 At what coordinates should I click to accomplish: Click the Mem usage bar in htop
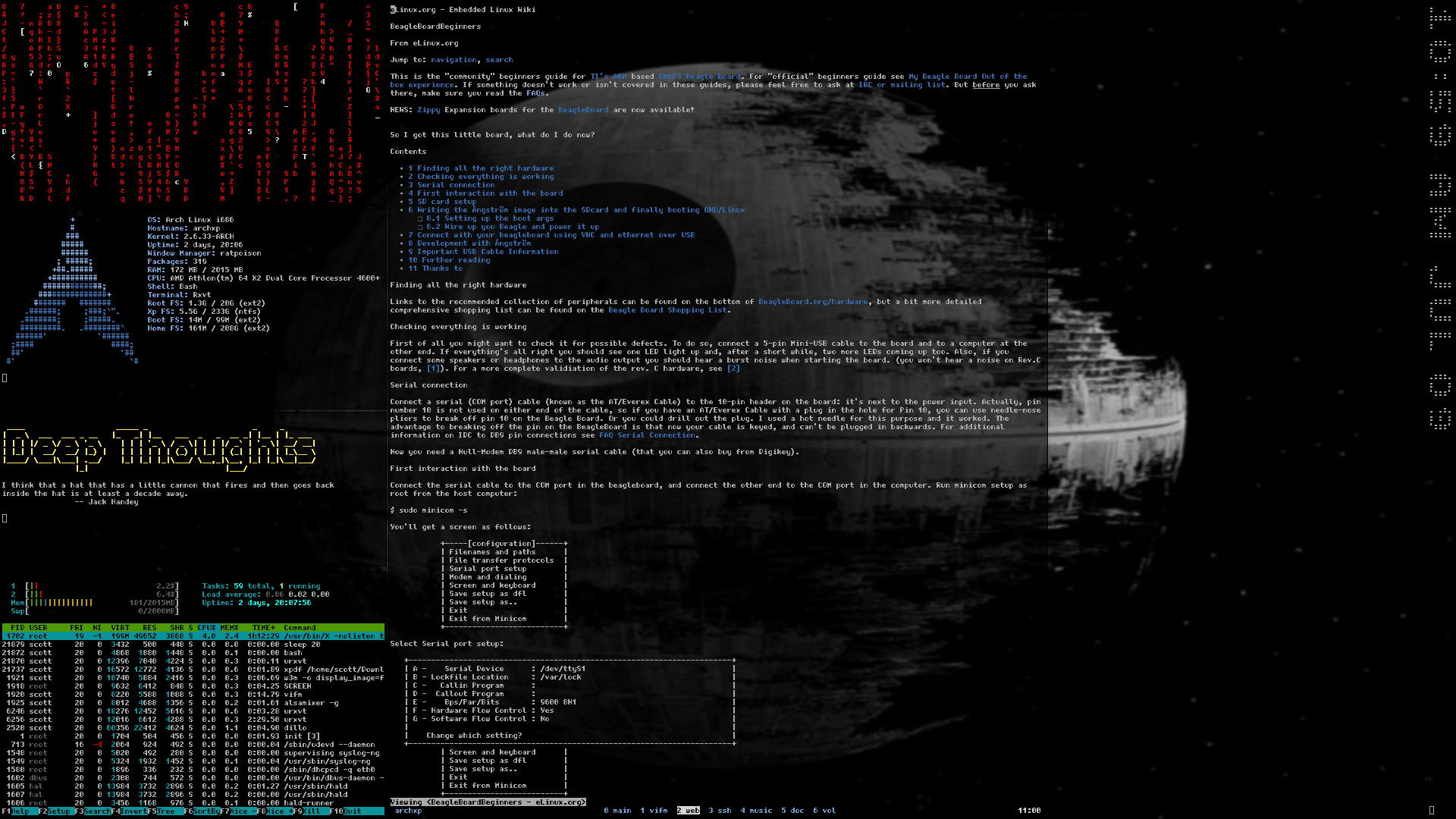click(95, 603)
